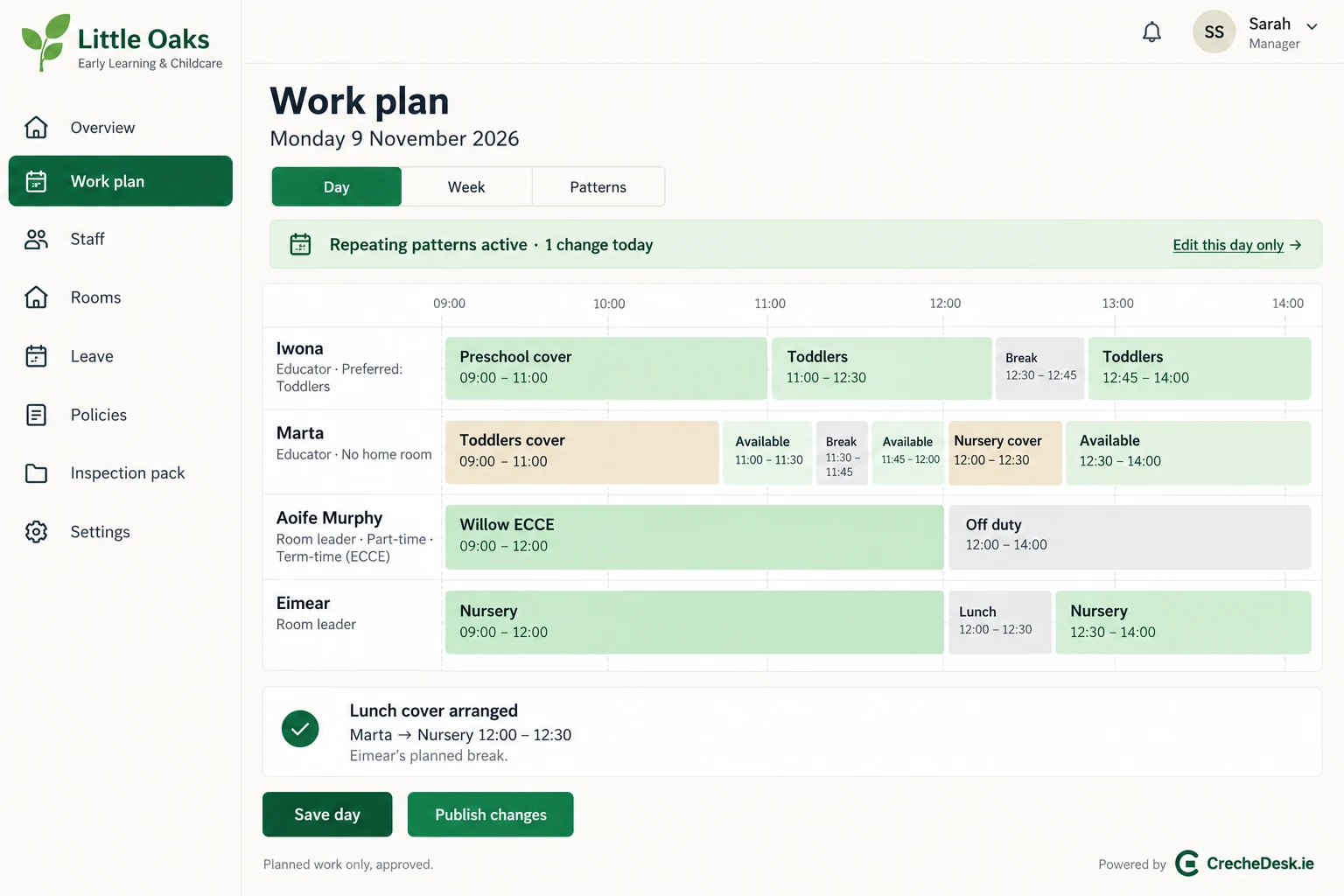The image size is (1344, 896).
Task: Select Eimear's Nursery 12:30–14:00 block
Action: pyautogui.click(x=1184, y=622)
